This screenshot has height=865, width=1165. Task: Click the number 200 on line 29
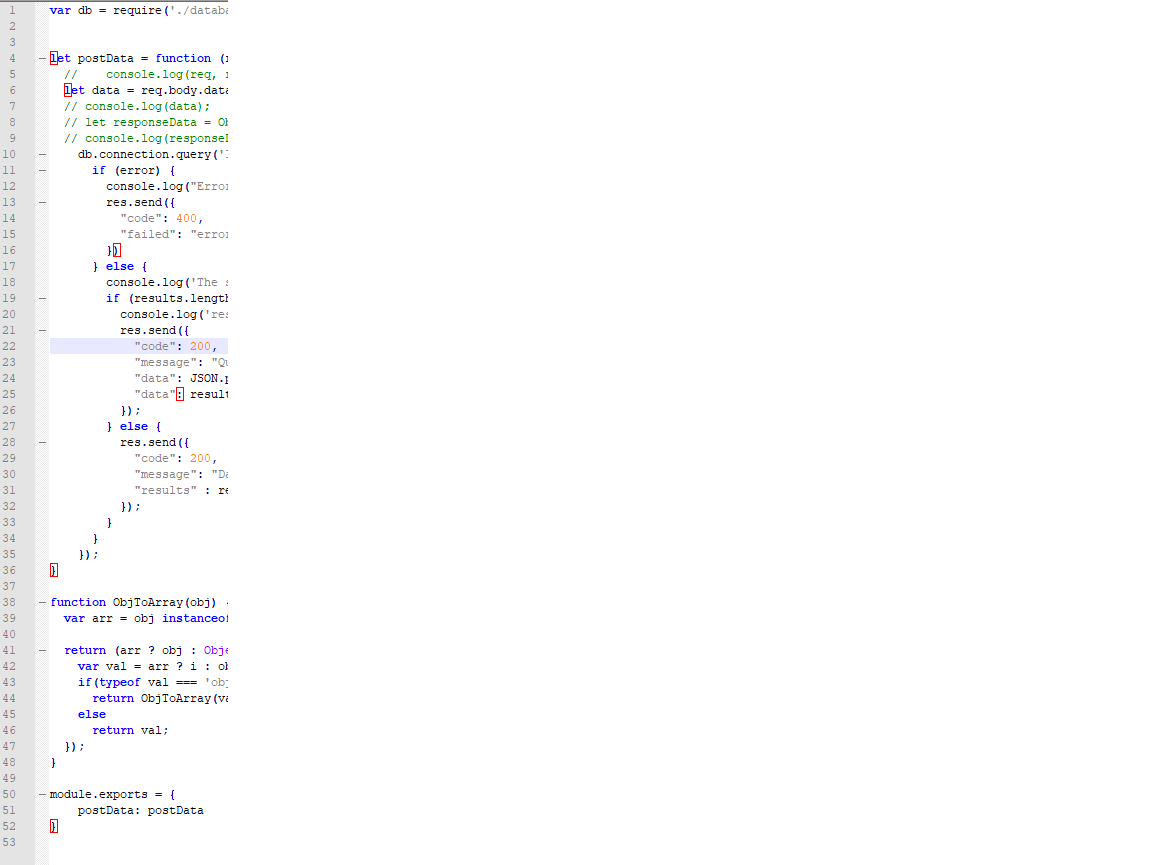pos(201,459)
